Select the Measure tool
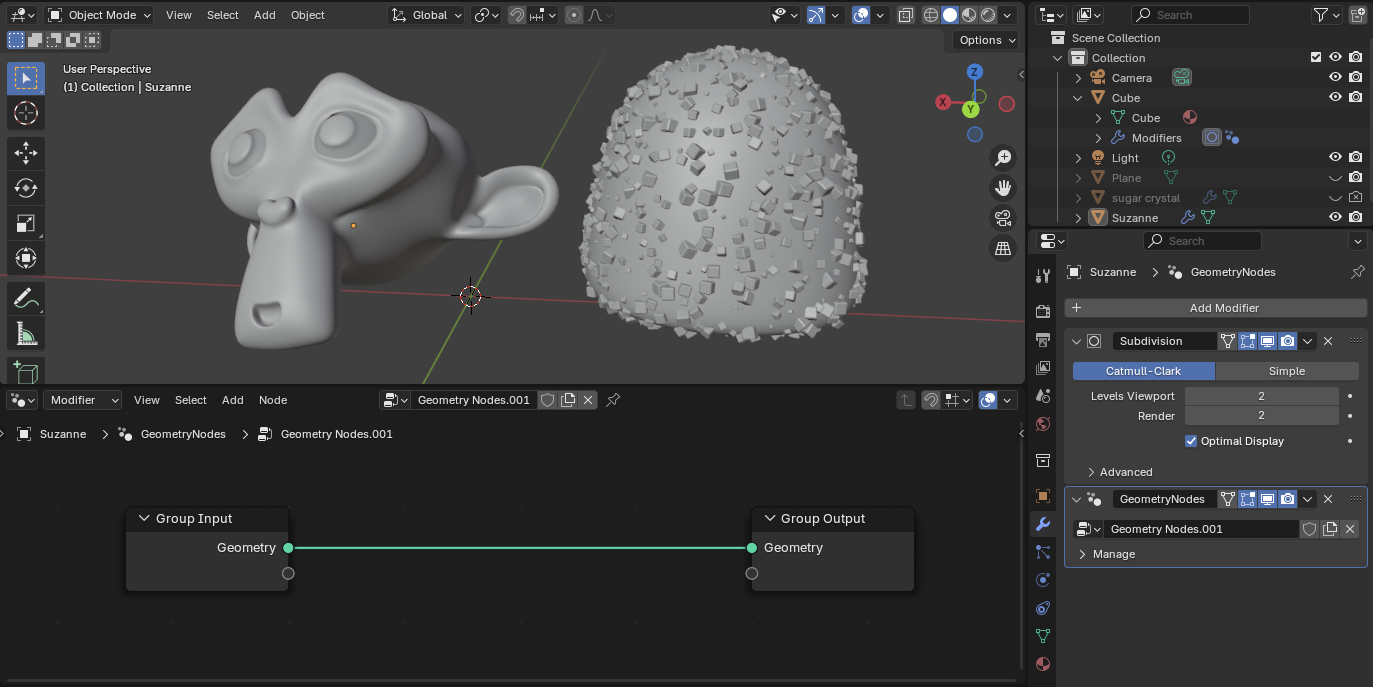The width and height of the screenshot is (1373, 687). pyautogui.click(x=26, y=333)
